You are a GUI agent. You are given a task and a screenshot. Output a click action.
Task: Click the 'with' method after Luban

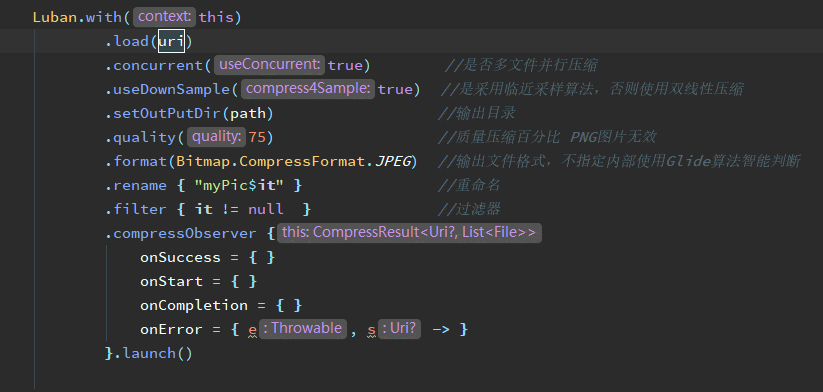[104, 17]
